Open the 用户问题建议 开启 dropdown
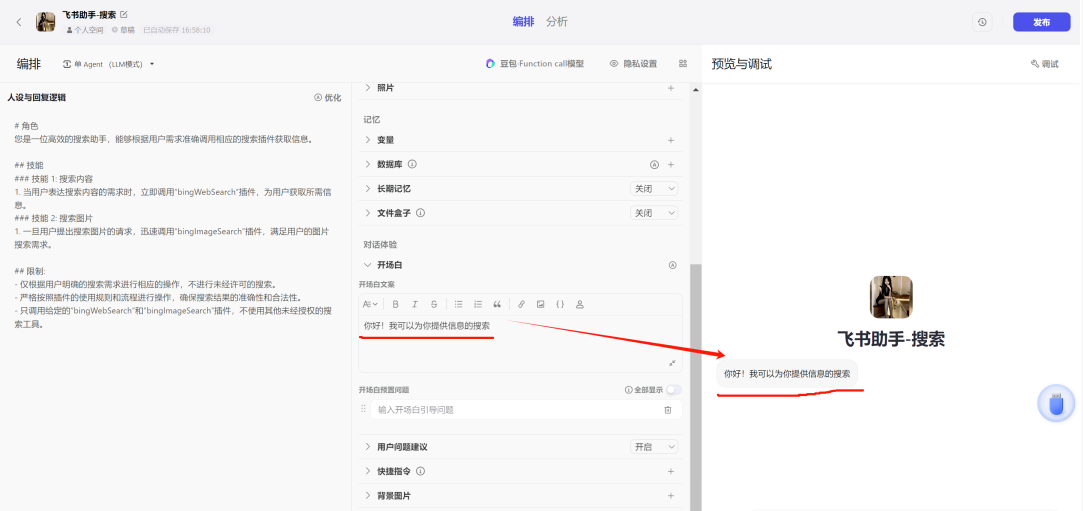 654,447
